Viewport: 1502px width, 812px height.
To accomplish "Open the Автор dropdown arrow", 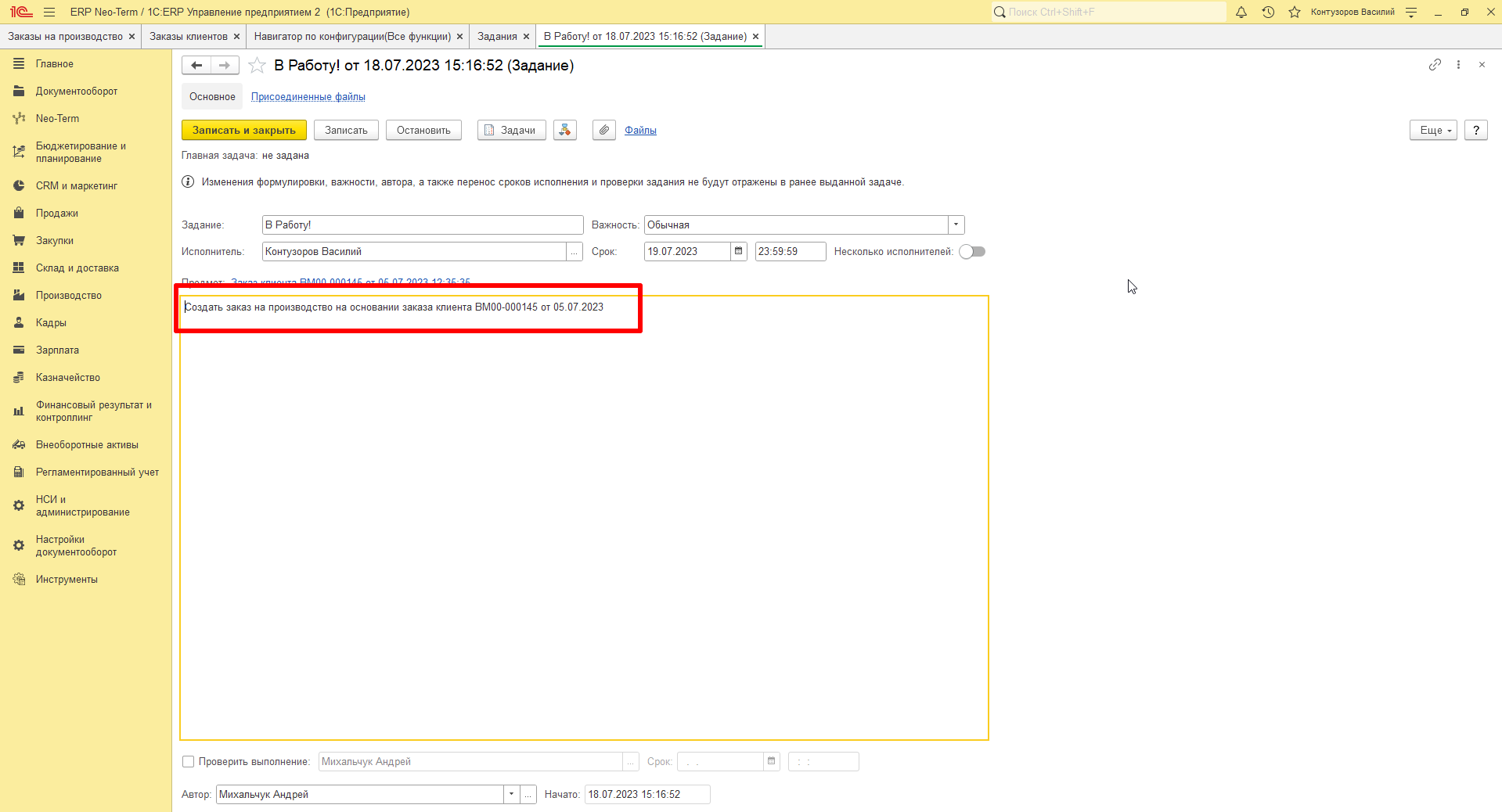I will pyautogui.click(x=511, y=794).
